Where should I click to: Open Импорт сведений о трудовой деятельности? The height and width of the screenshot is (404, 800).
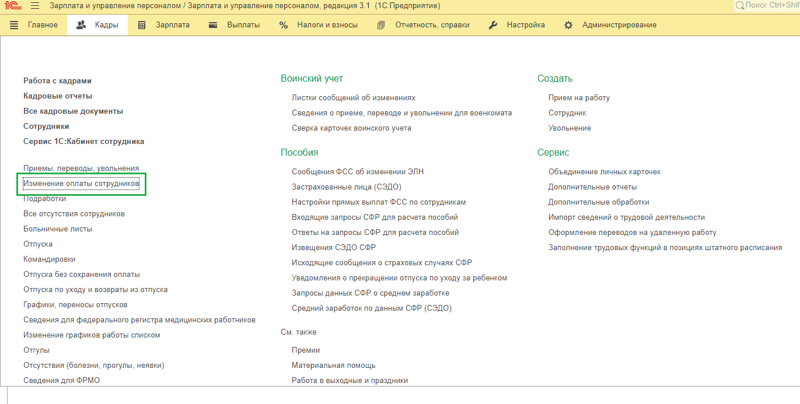point(627,217)
